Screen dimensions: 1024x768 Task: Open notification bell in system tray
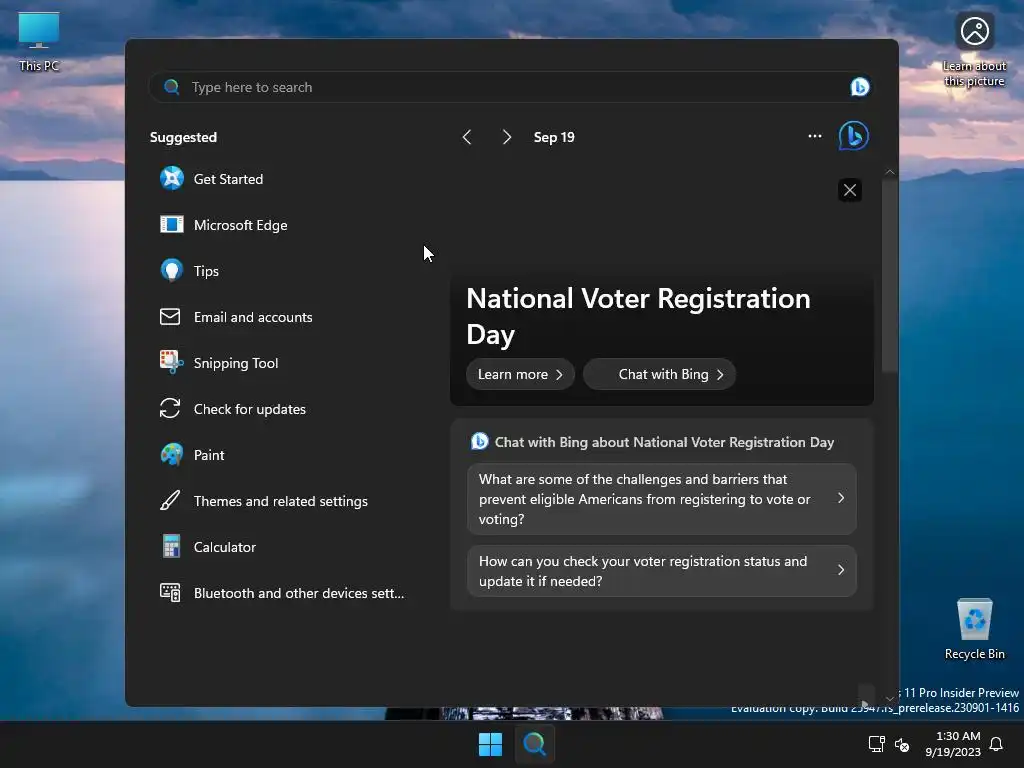(996, 744)
